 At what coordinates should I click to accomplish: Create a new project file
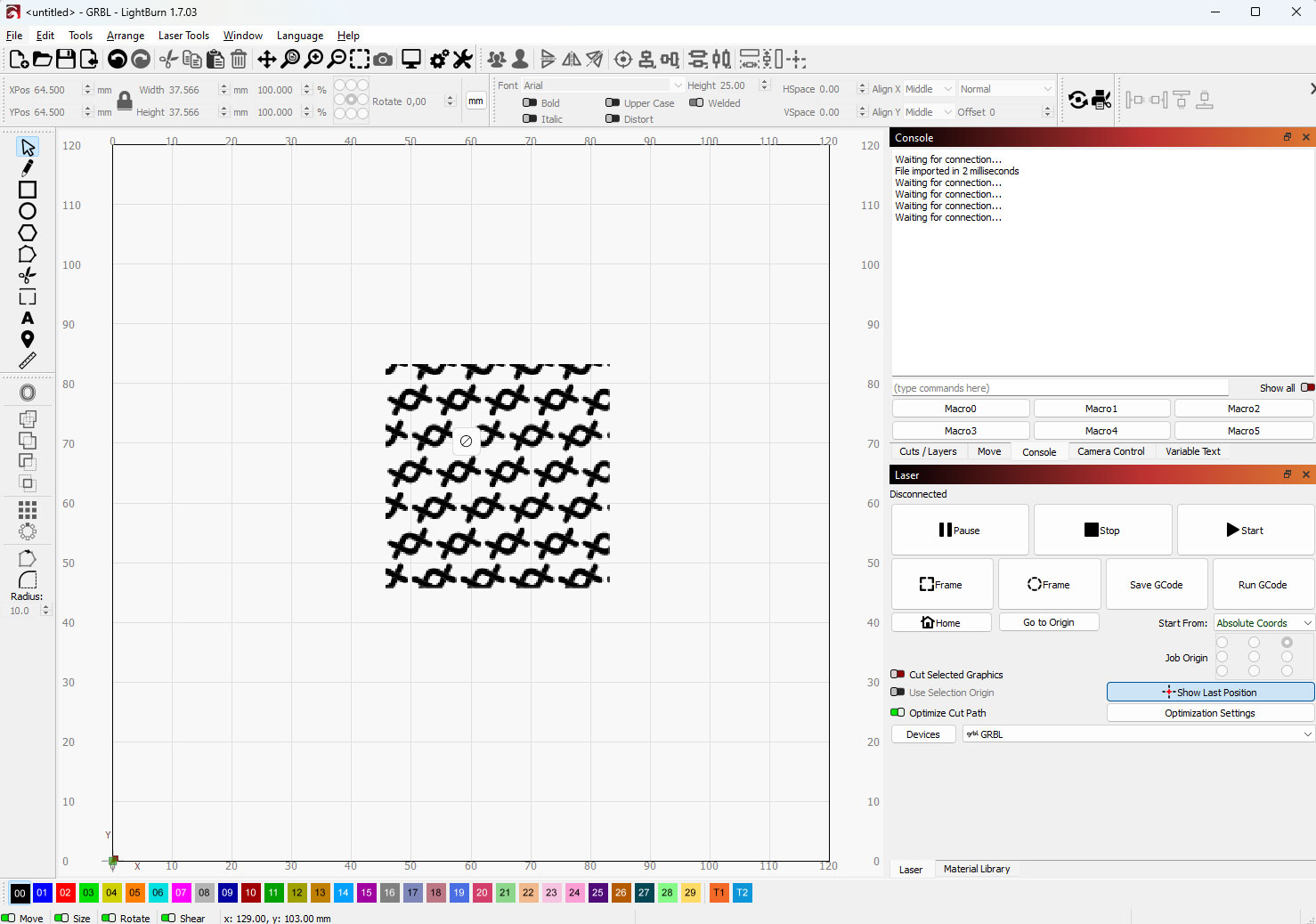tap(19, 60)
